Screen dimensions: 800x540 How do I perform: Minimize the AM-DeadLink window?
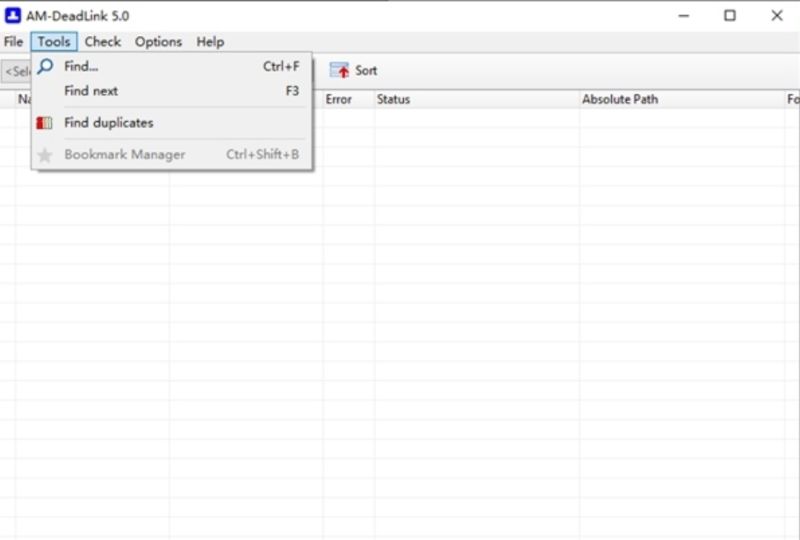684,16
